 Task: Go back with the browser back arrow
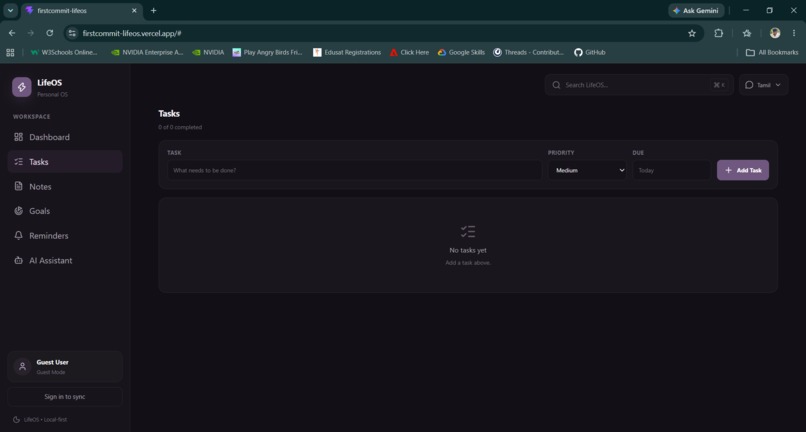(x=12, y=33)
